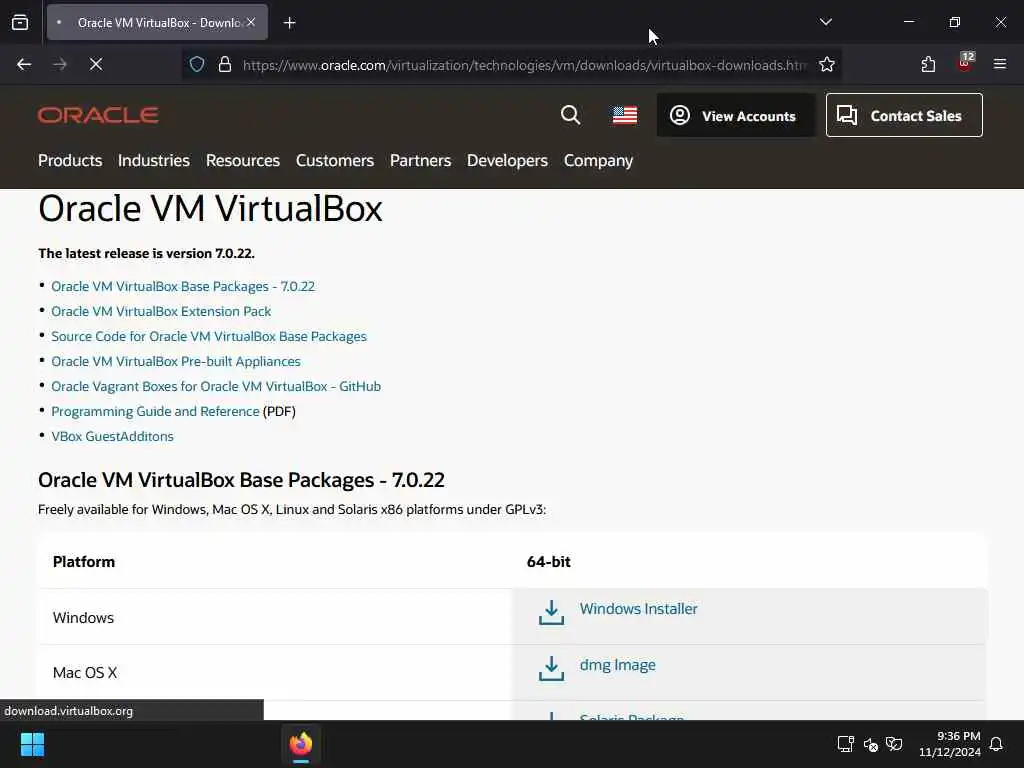Open the Developers menu
The image size is (1024, 768).
(507, 161)
